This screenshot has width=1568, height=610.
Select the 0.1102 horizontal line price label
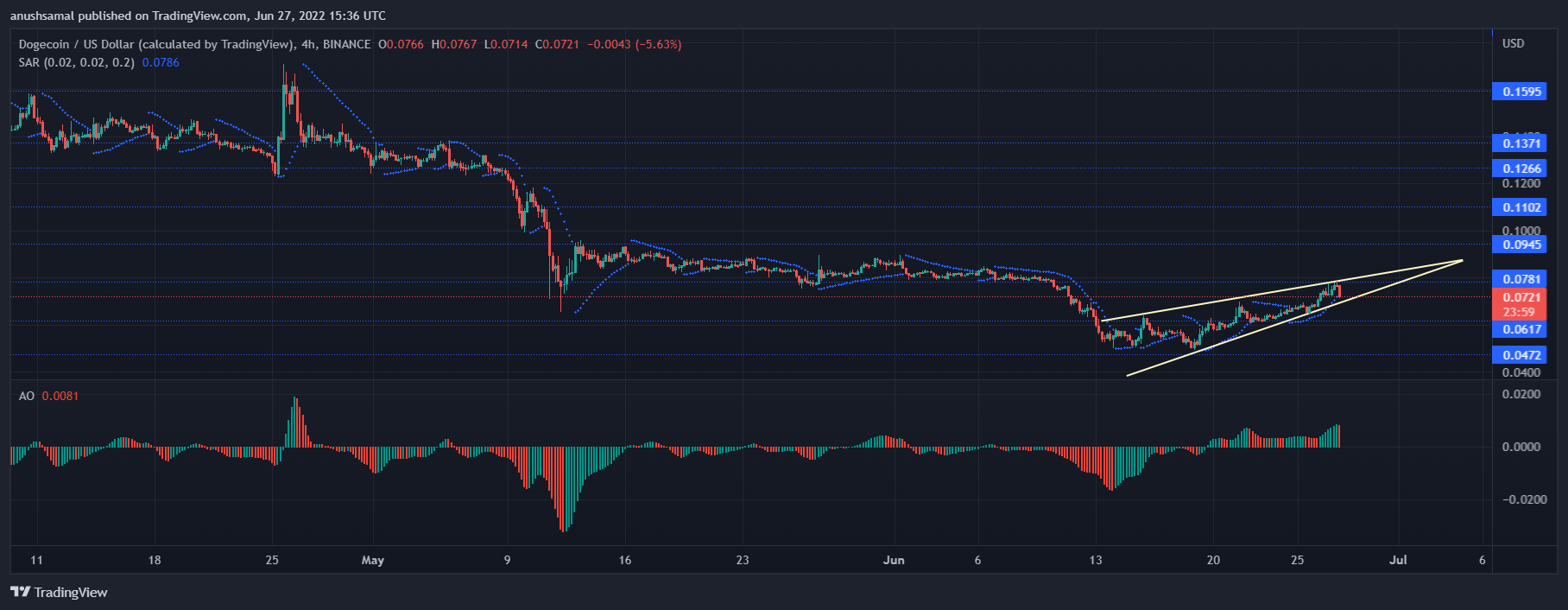coord(1521,207)
